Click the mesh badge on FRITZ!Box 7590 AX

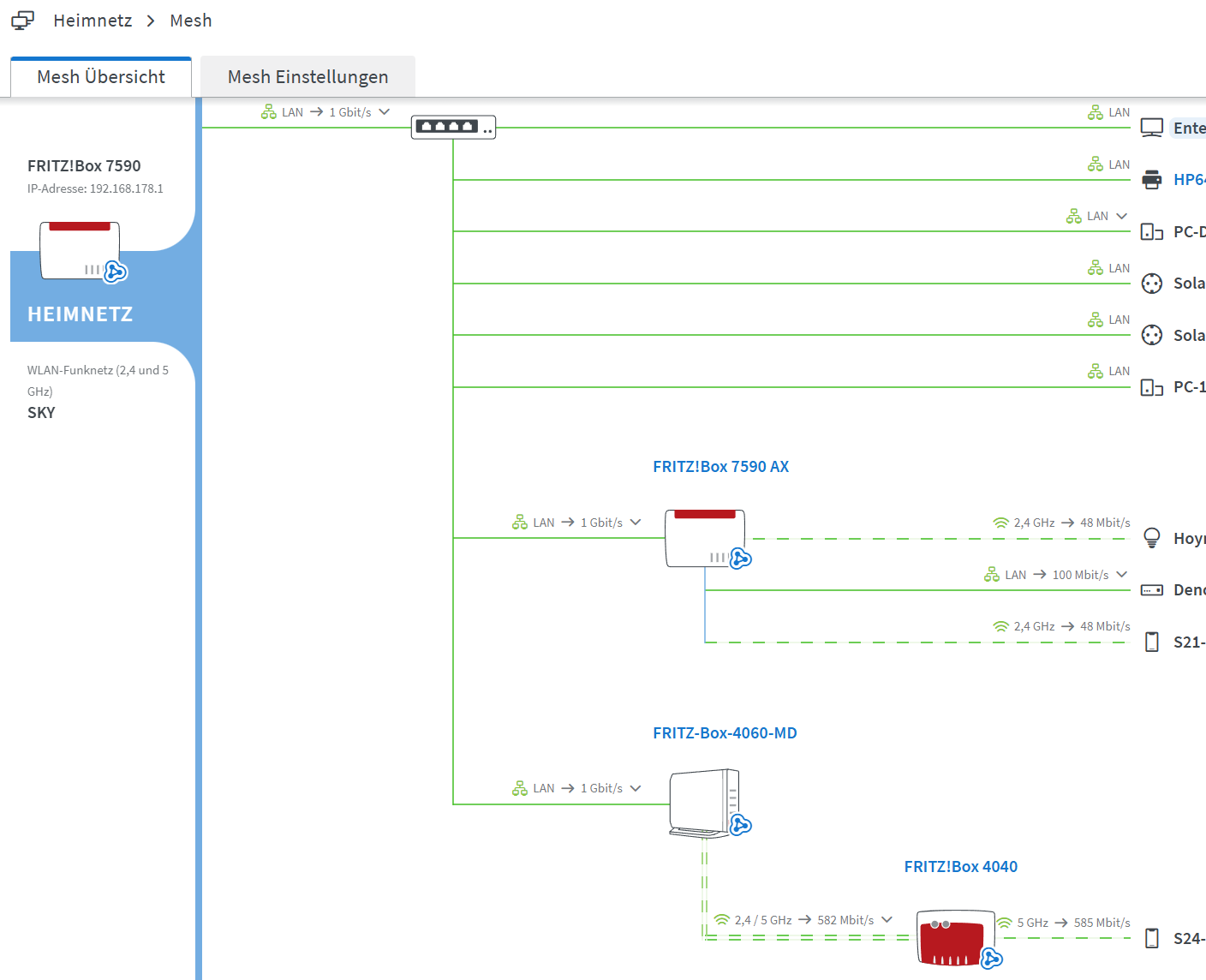[x=741, y=559]
